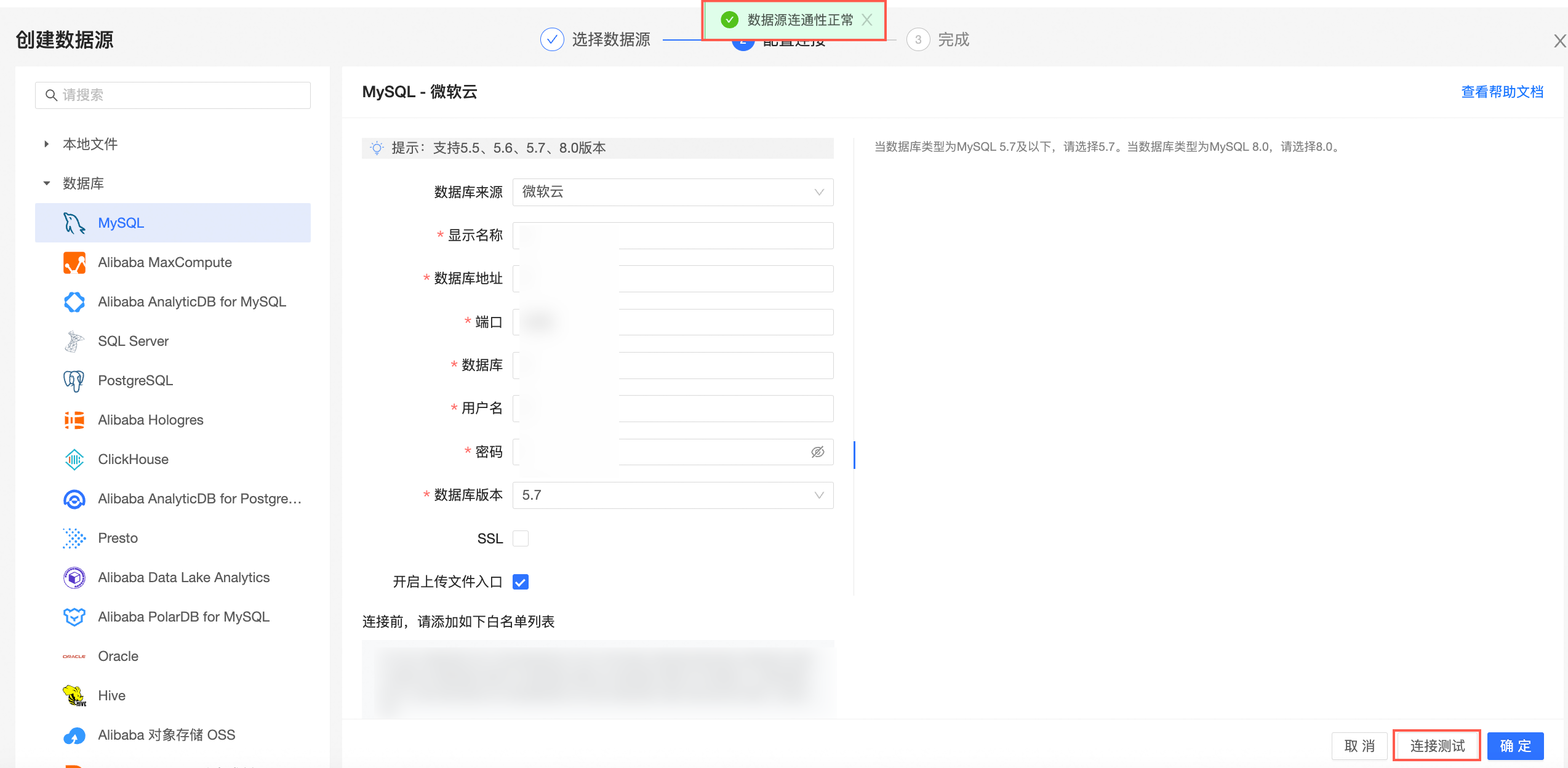Click the 连接测试 button
The height and width of the screenshot is (768, 1568).
click(1436, 746)
